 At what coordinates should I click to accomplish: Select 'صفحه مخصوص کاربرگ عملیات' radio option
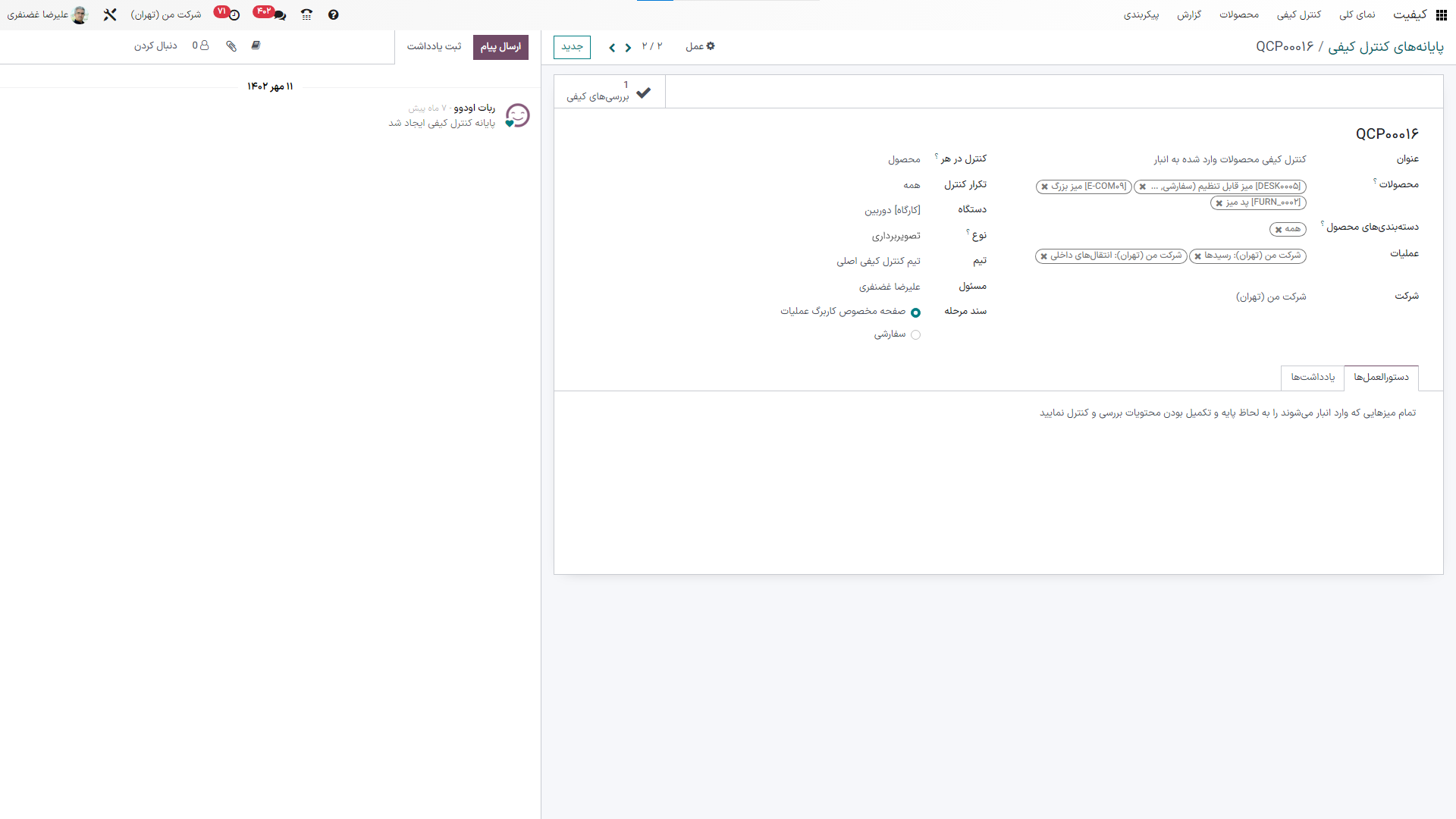tap(915, 312)
